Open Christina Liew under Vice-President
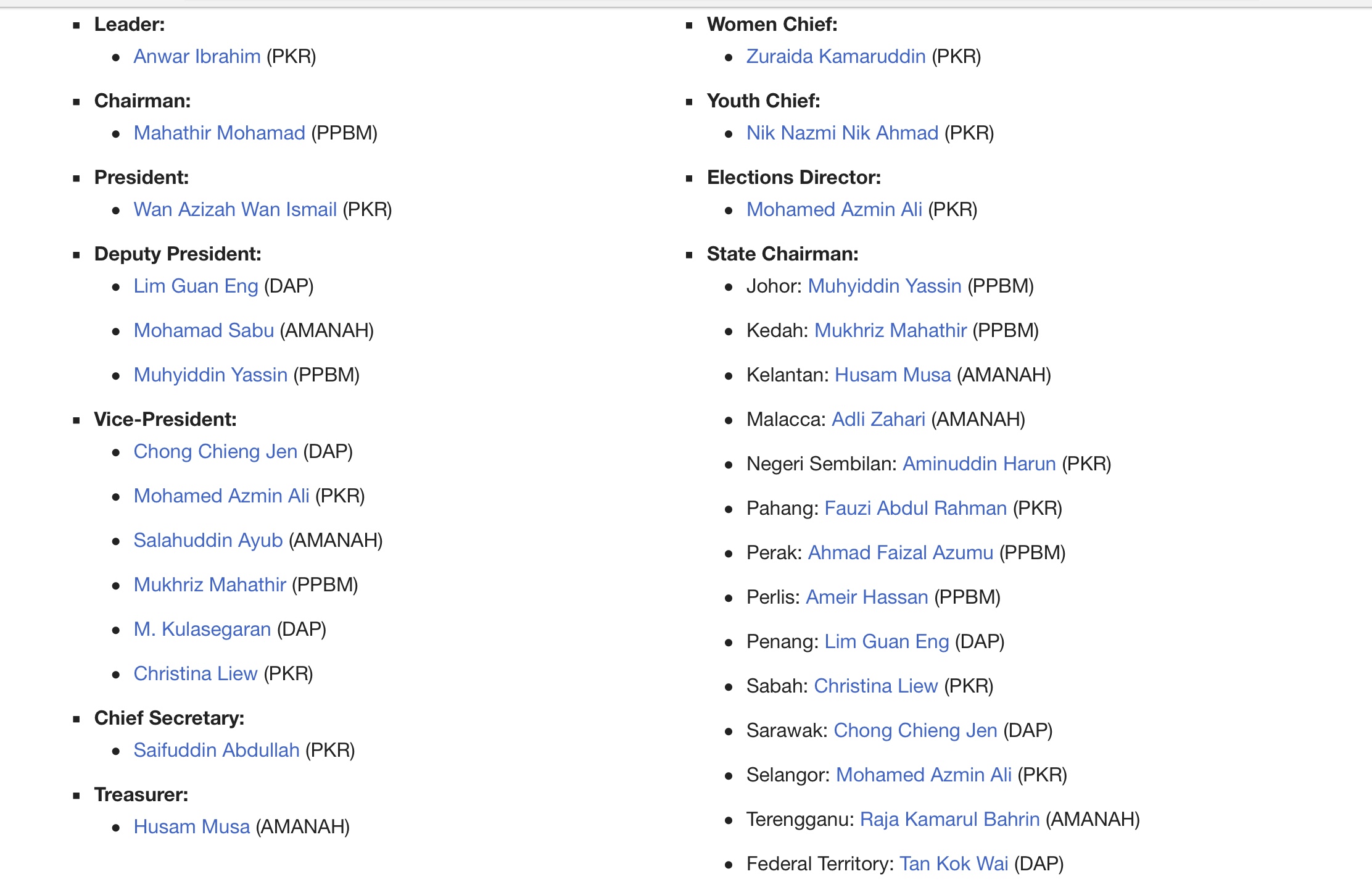1372x895 pixels. [x=195, y=673]
